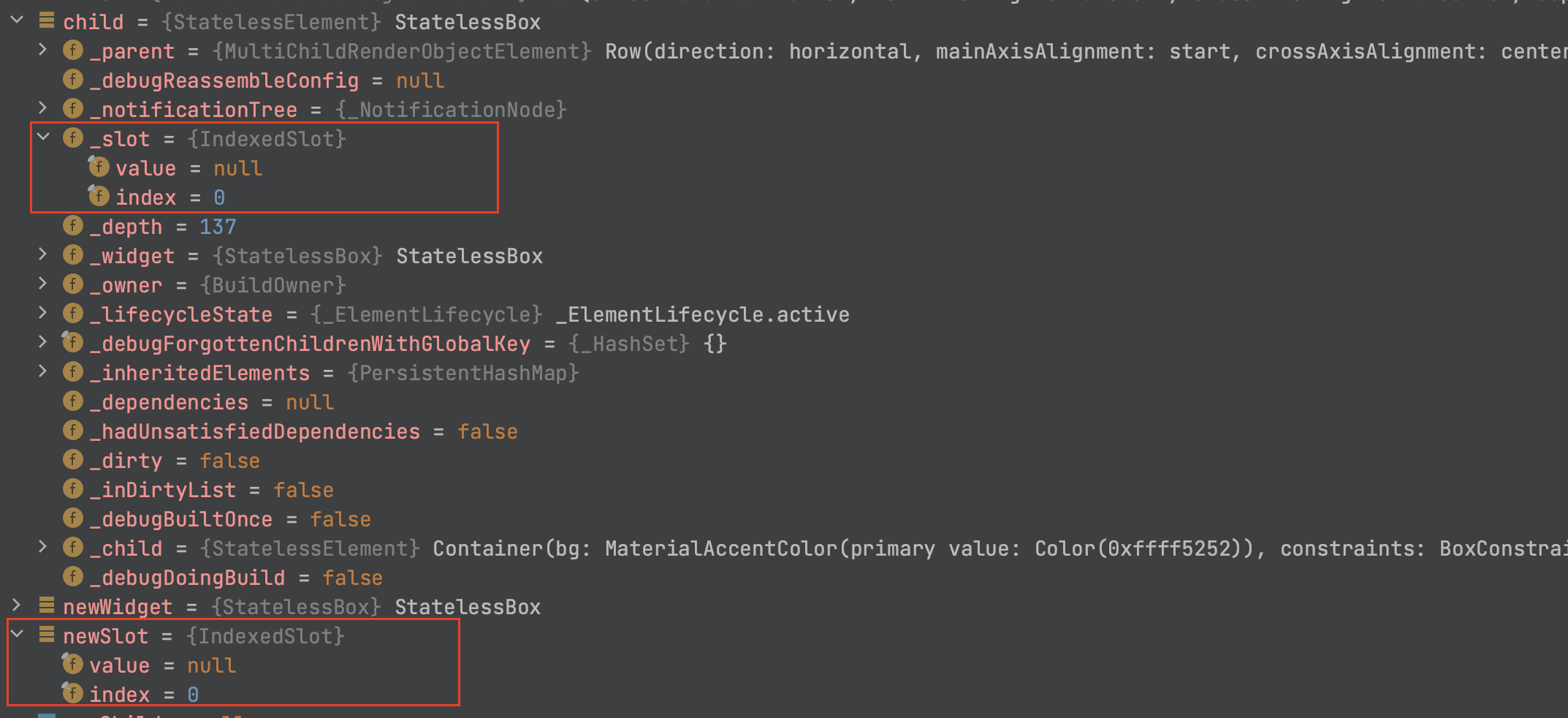Image resolution: width=1568 pixels, height=718 pixels.
Task: Click the field icon next to _parent
Action: [x=73, y=50]
